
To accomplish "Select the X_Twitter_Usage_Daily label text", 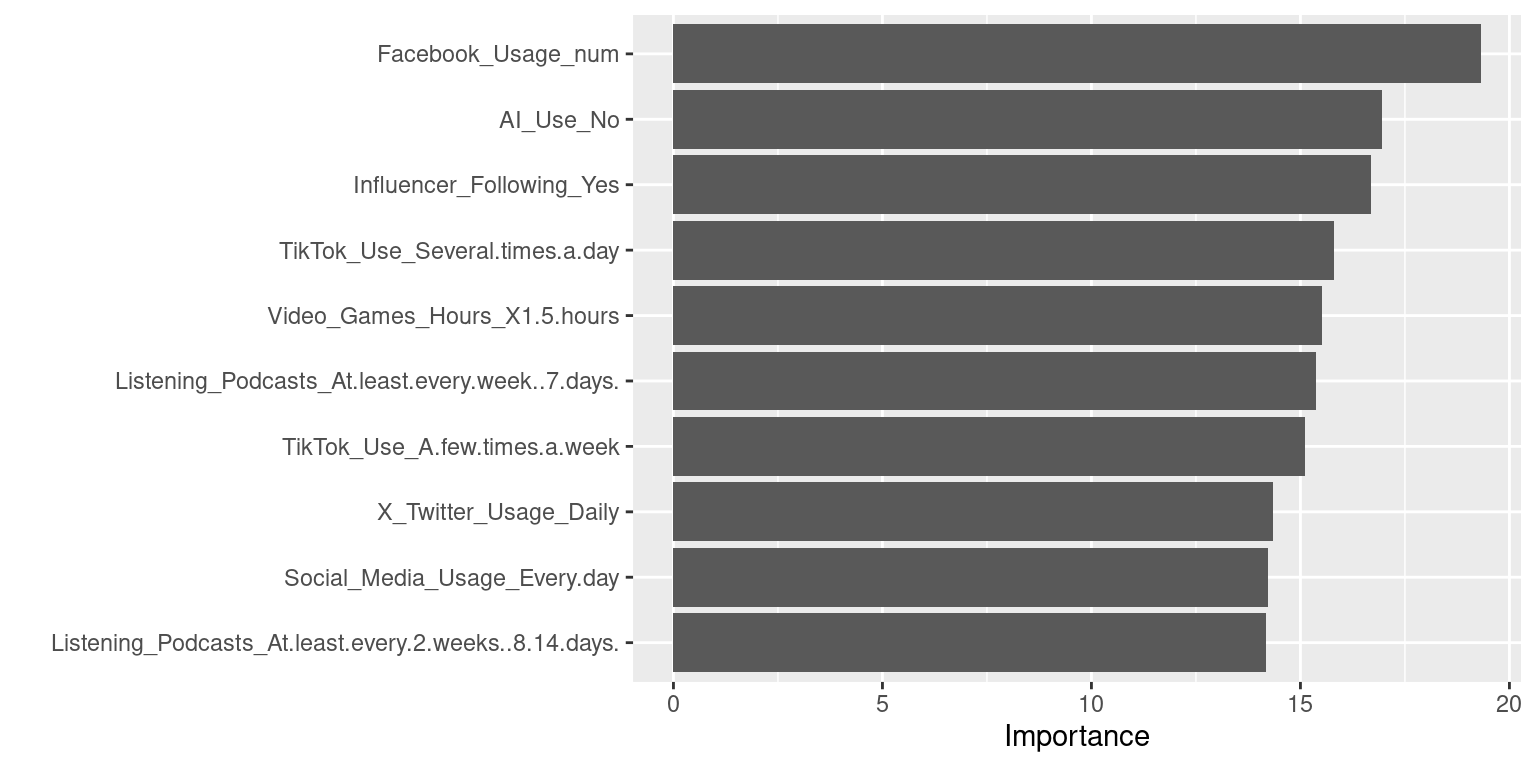I will click(498, 512).
